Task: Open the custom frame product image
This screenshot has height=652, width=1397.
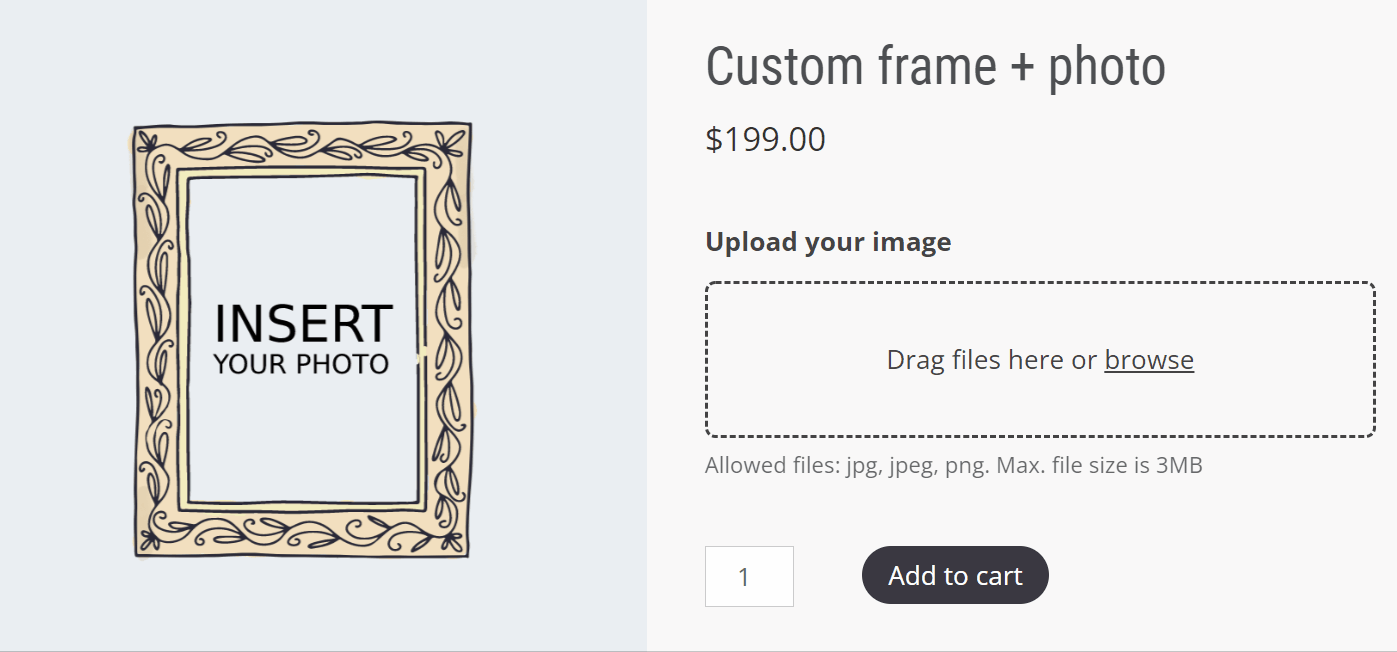Action: coord(302,340)
